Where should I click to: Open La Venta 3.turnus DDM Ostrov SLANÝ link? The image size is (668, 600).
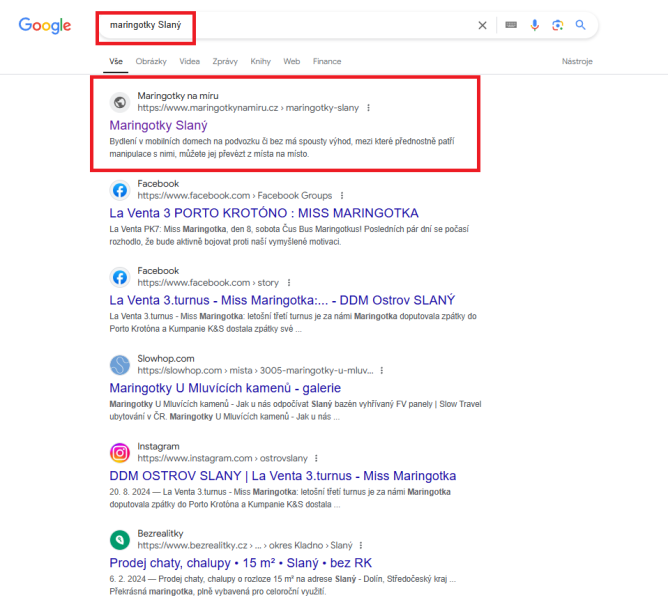282,300
